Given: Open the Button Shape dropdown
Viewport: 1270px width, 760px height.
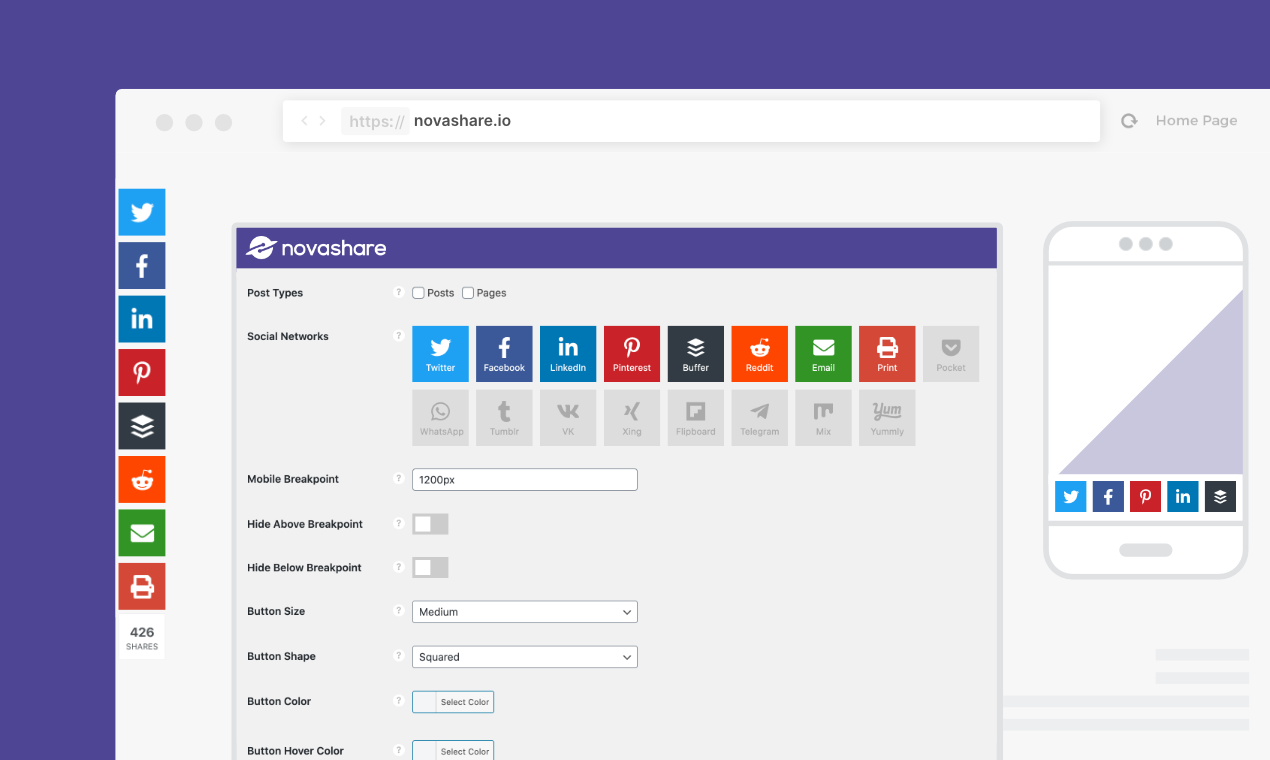Looking at the screenshot, I should [x=525, y=657].
